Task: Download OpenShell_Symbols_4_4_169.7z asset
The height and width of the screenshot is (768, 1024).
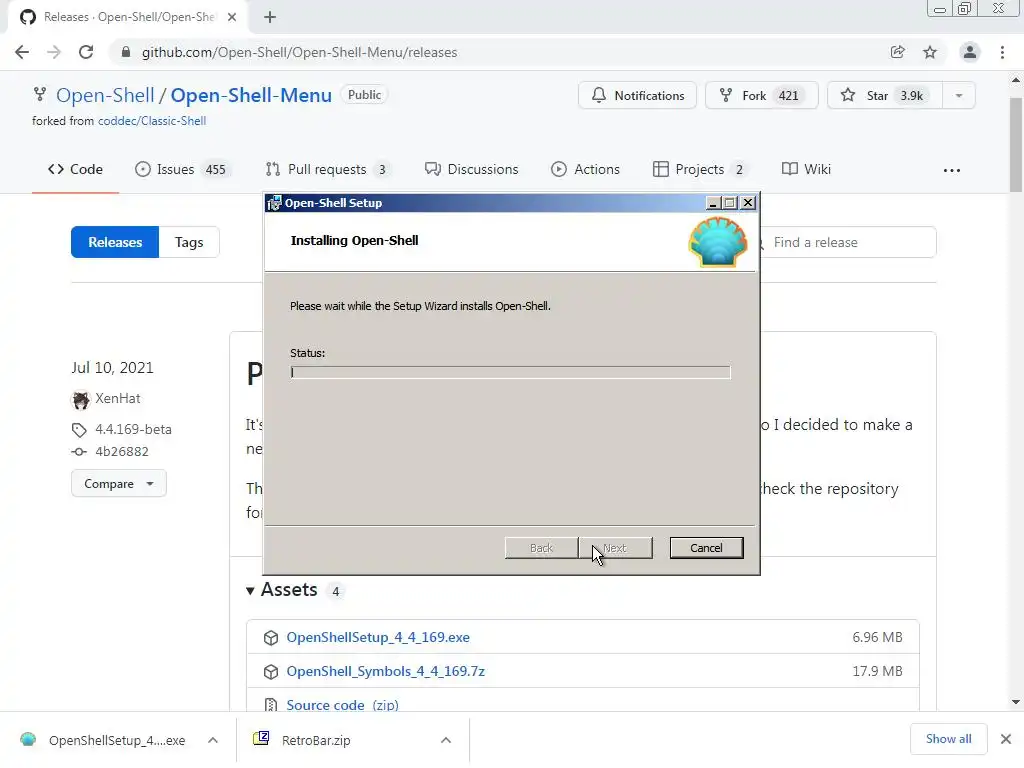Action: click(385, 671)
